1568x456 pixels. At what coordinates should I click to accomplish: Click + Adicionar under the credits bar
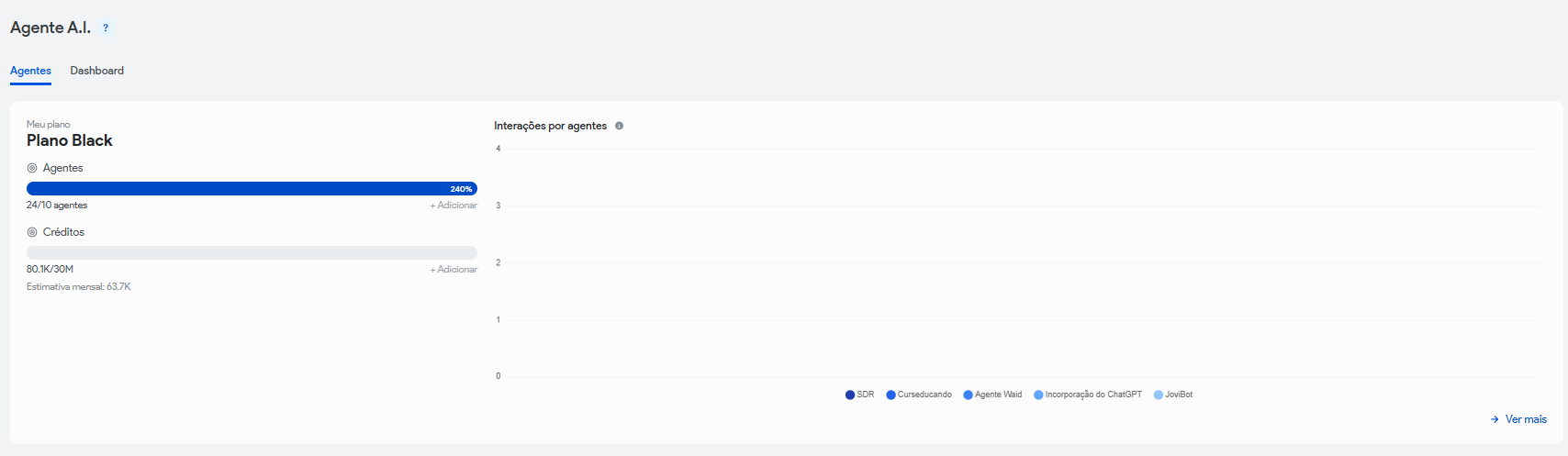(x=454, y=270)
